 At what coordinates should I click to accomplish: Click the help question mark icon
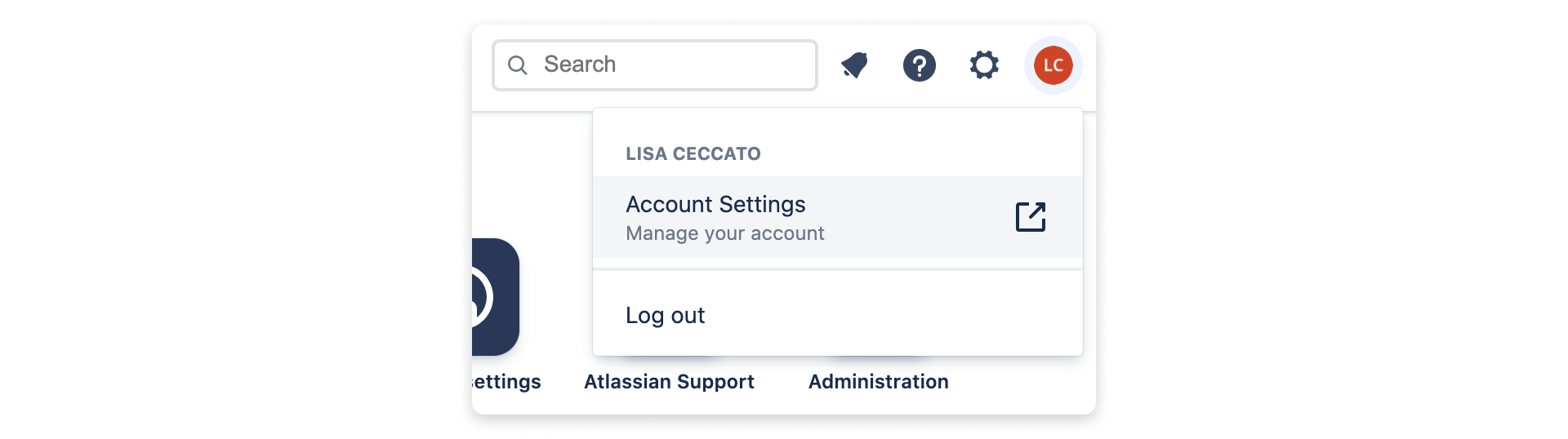point(920,65)
